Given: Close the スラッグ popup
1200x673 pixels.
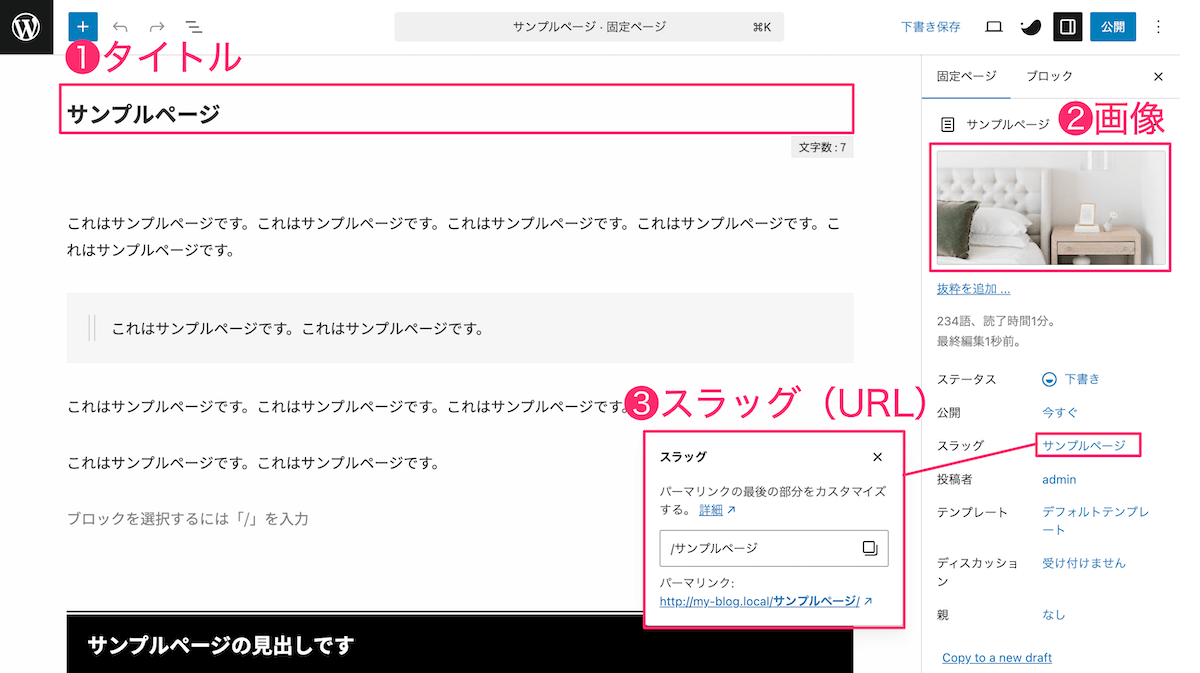Looking at the screenshot, I should click(877, 457).
